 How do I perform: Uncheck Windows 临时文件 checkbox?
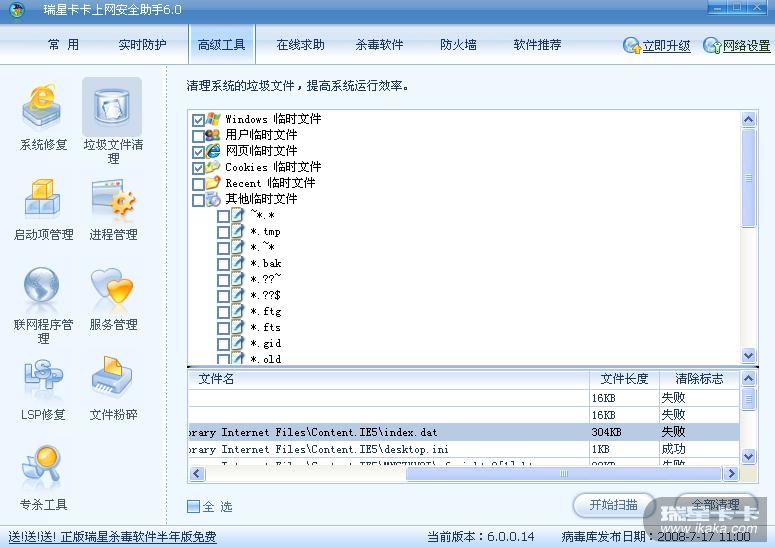click(x=198, y=120)
